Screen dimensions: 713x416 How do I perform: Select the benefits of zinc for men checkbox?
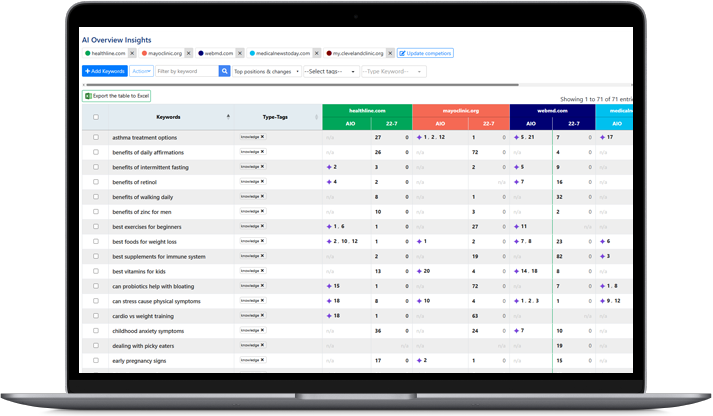pos(95,211)
